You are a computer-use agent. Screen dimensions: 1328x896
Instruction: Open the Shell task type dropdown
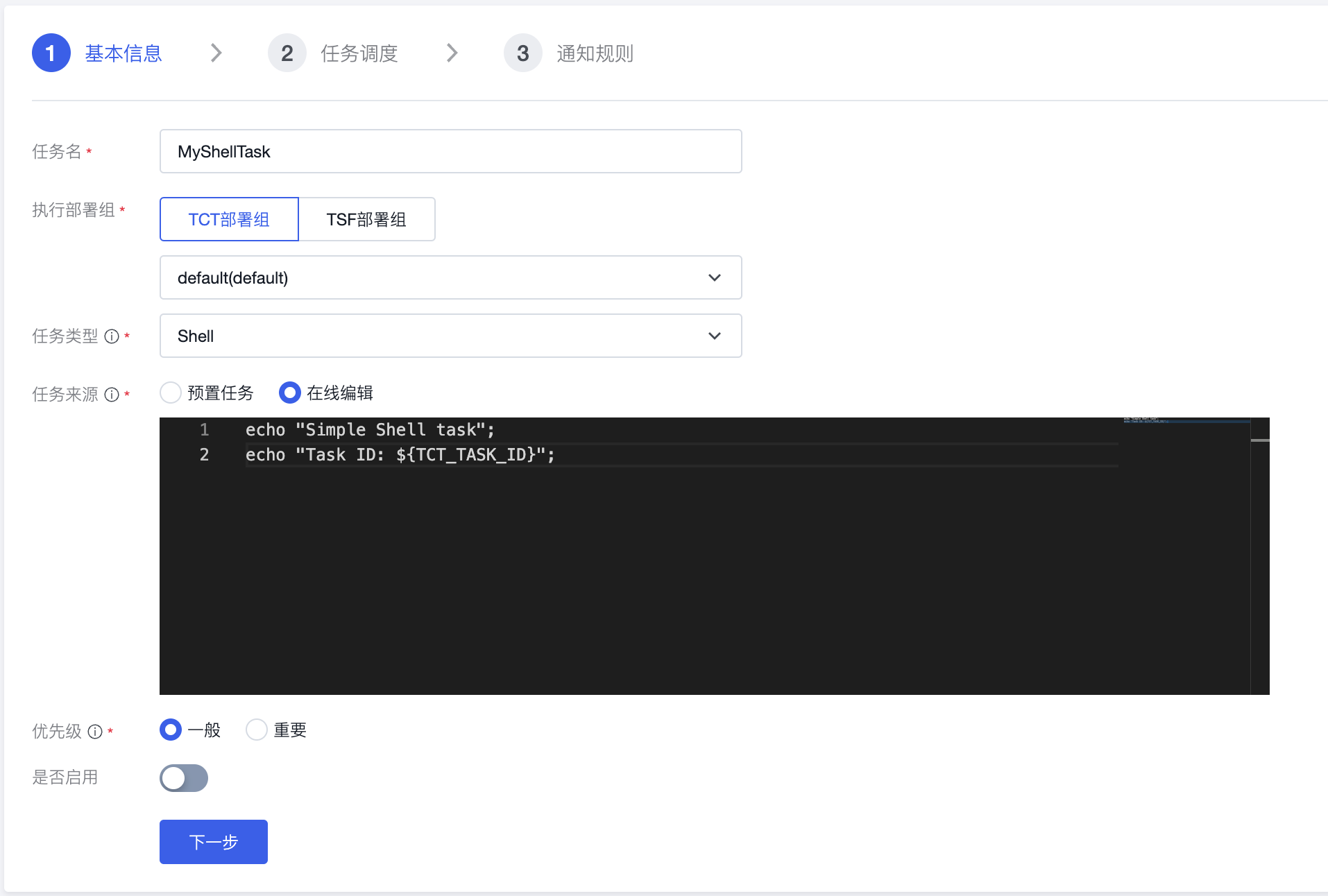(x=451, y=336)
